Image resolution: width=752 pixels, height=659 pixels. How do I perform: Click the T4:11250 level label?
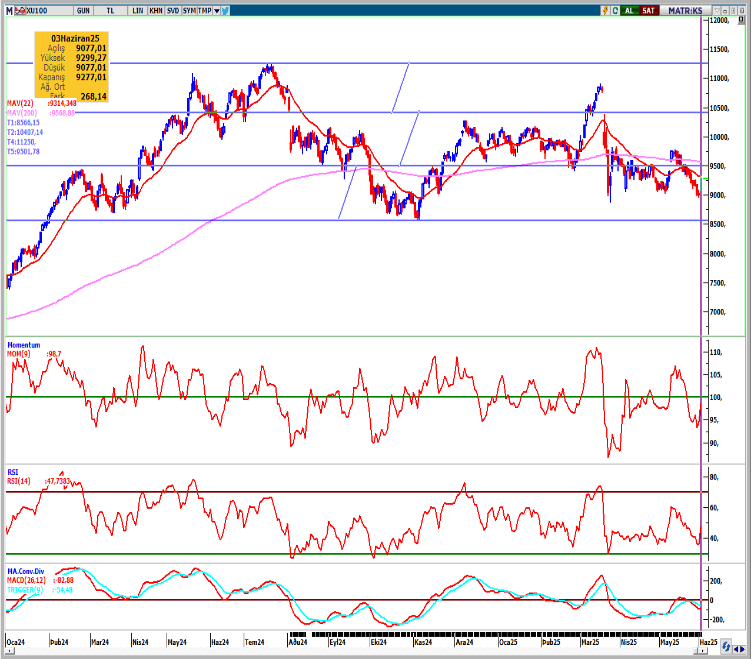coord(21,142)
